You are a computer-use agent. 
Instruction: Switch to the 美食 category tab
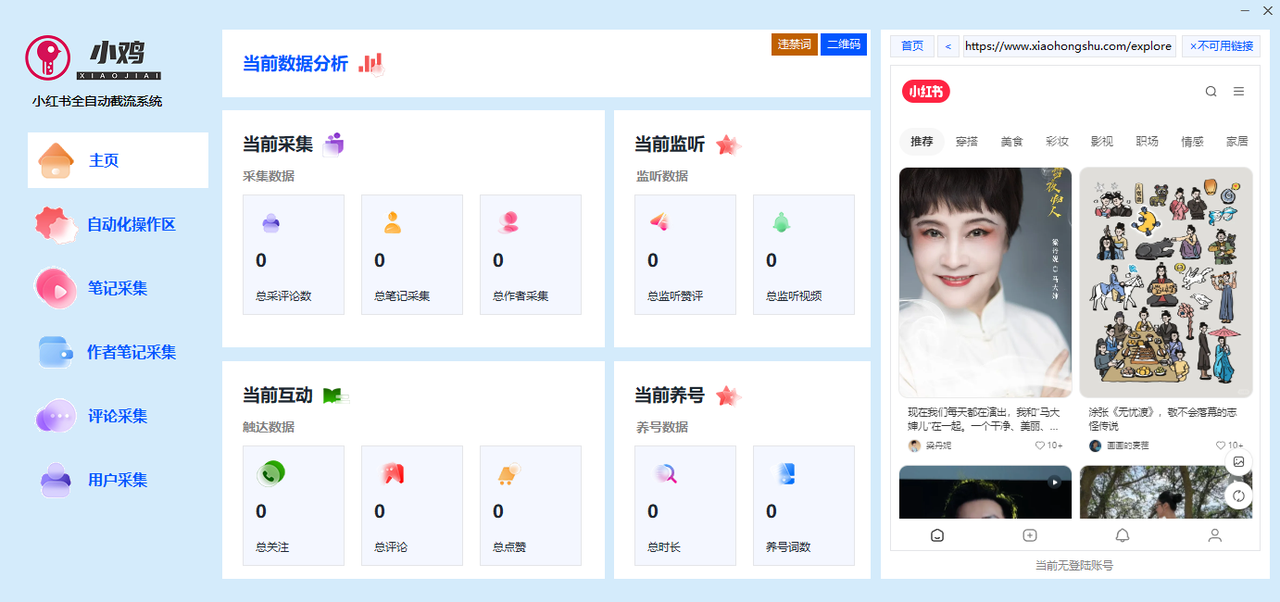(1012, 141)
